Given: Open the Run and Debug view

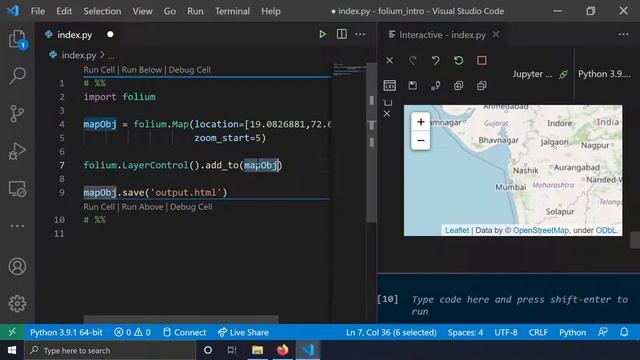Looking at the screenshot, I should [17, 151].
